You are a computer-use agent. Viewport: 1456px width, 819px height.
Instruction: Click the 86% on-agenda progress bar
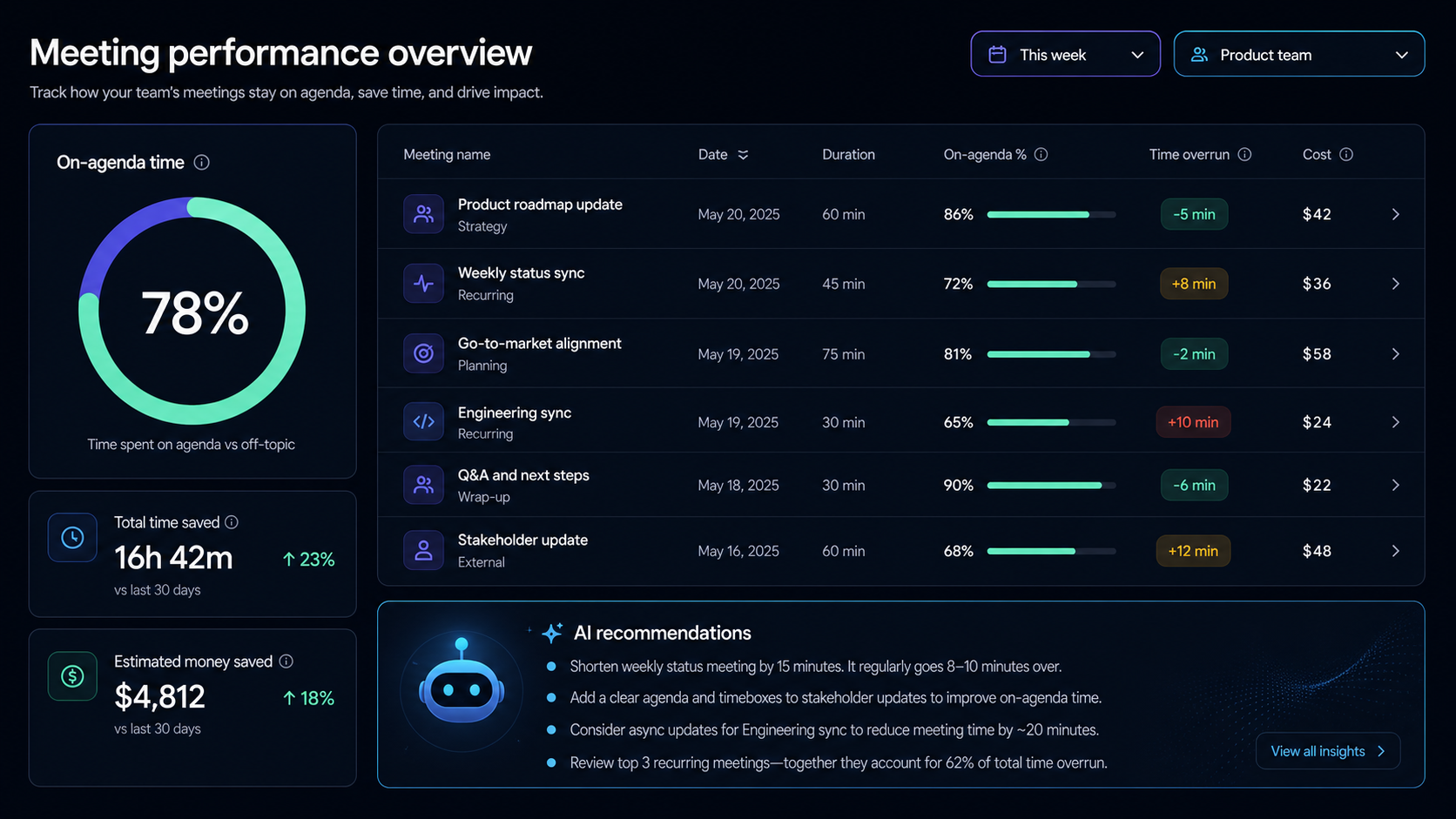[x=1051, y=214]
